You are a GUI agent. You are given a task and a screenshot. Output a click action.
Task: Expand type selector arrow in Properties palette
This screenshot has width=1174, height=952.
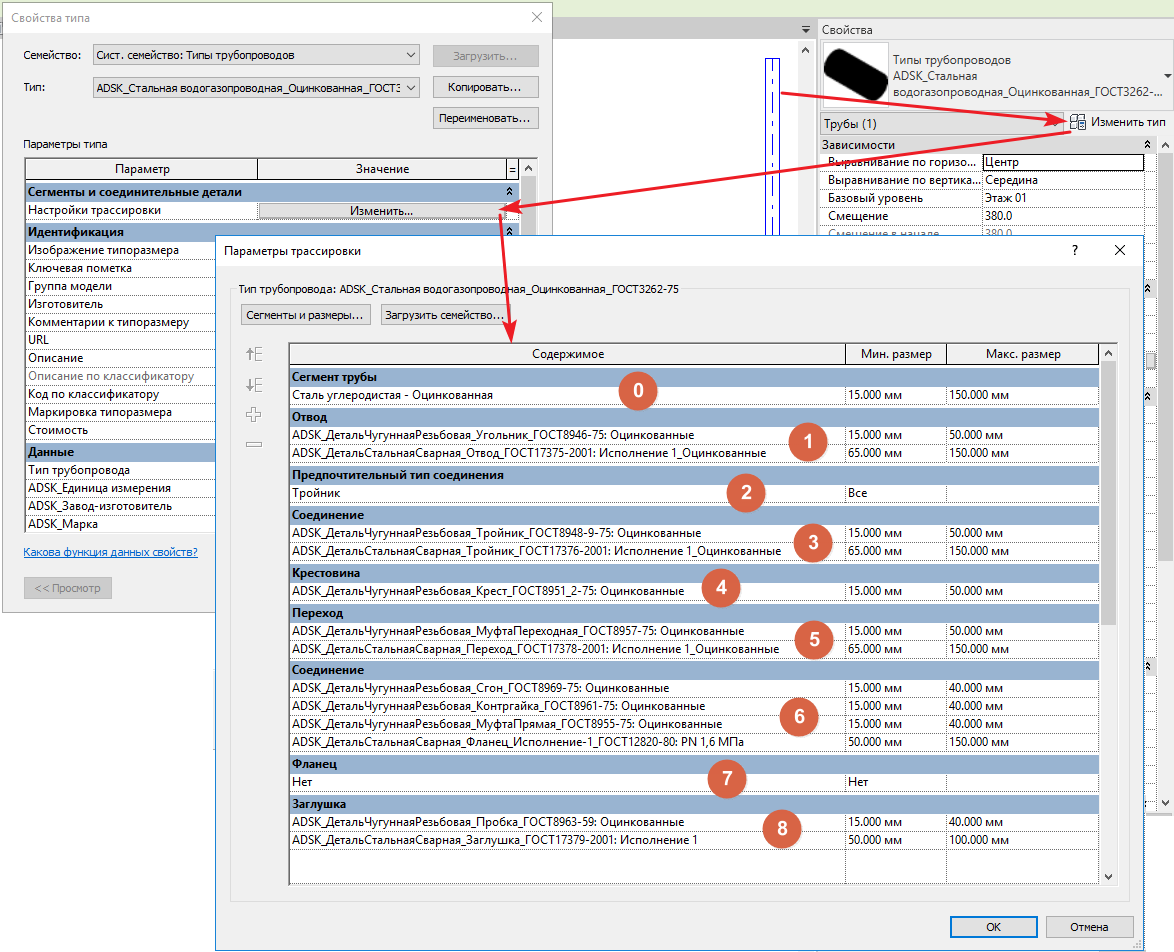click(1167, 76)
